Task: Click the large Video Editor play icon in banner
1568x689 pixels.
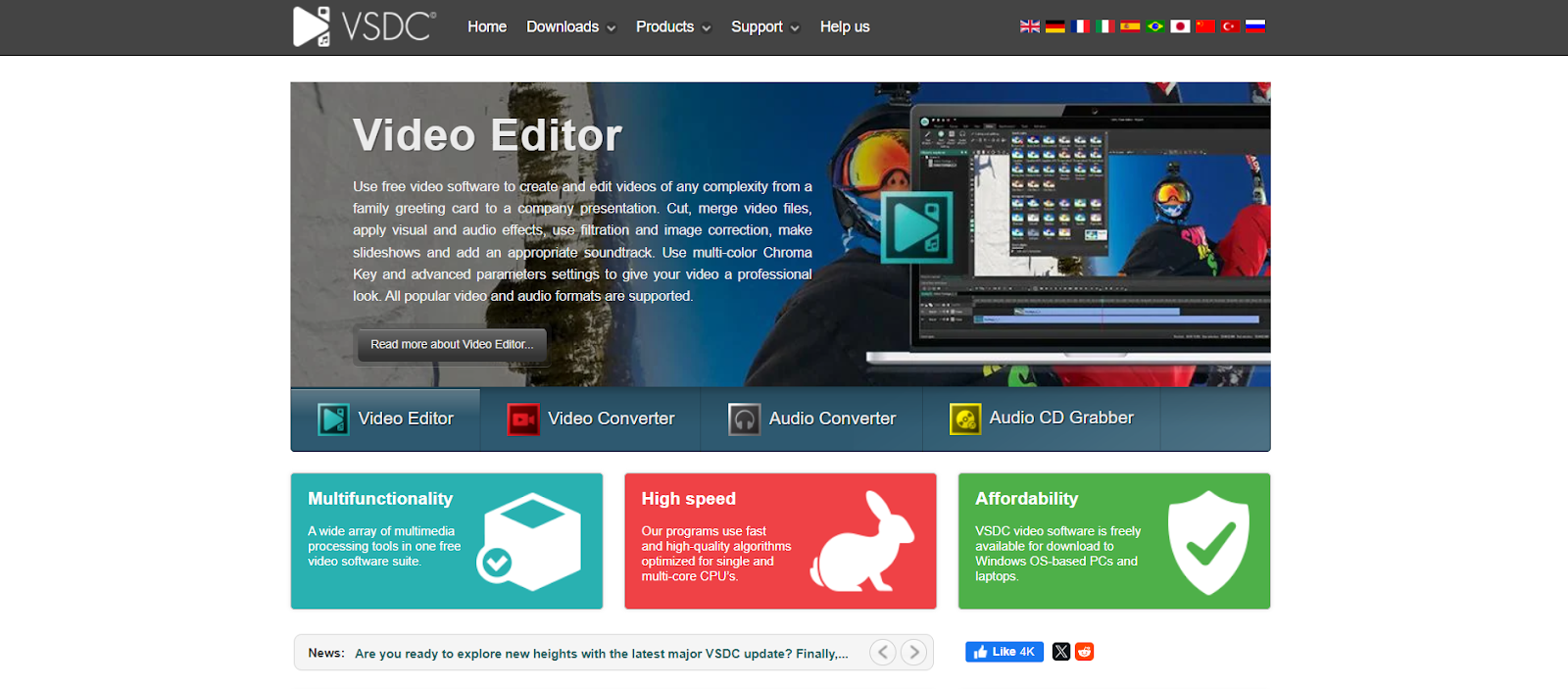Action: (917, 227)
